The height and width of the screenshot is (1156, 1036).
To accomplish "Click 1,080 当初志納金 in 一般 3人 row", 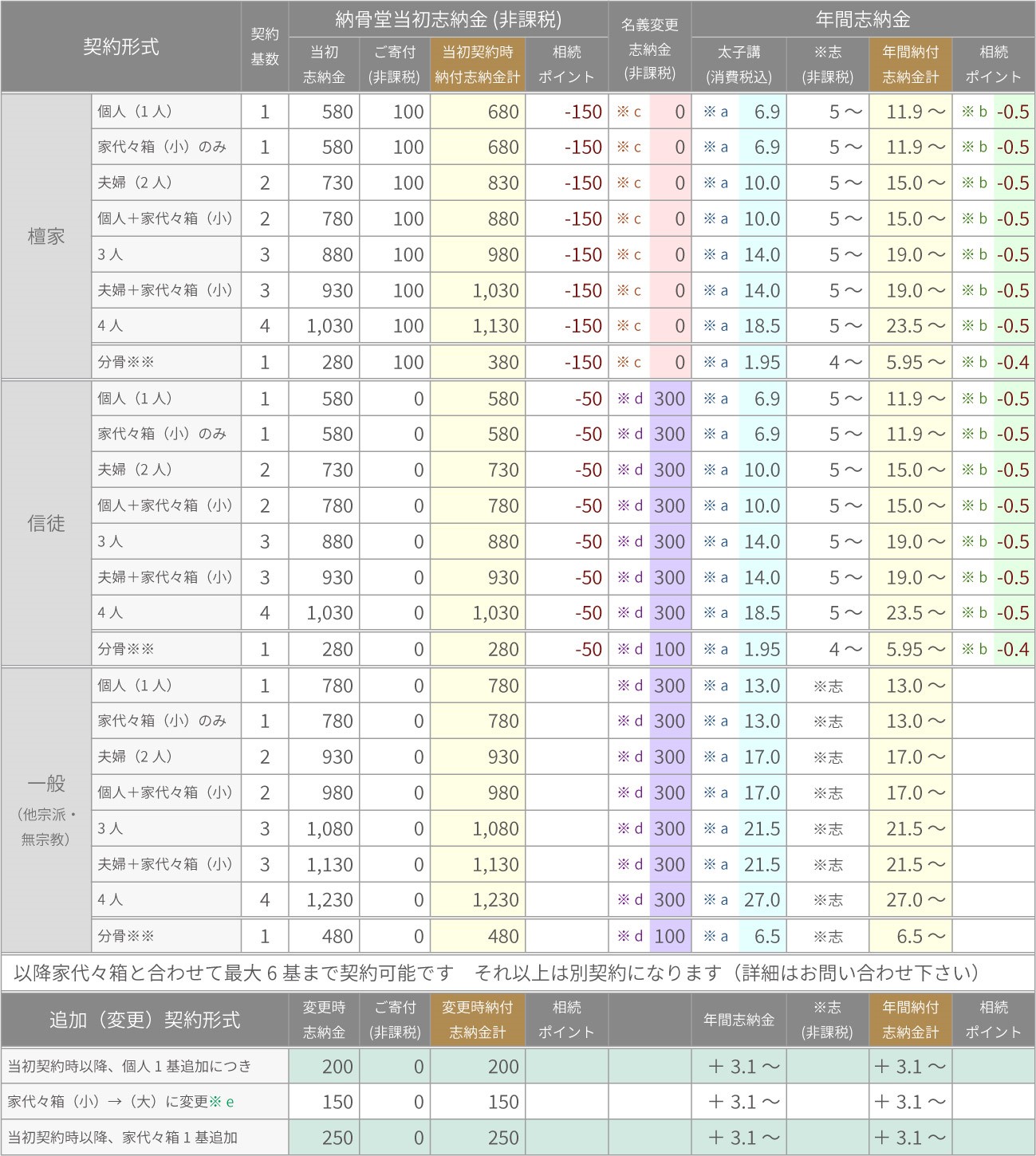I will (x=324, y=828).
